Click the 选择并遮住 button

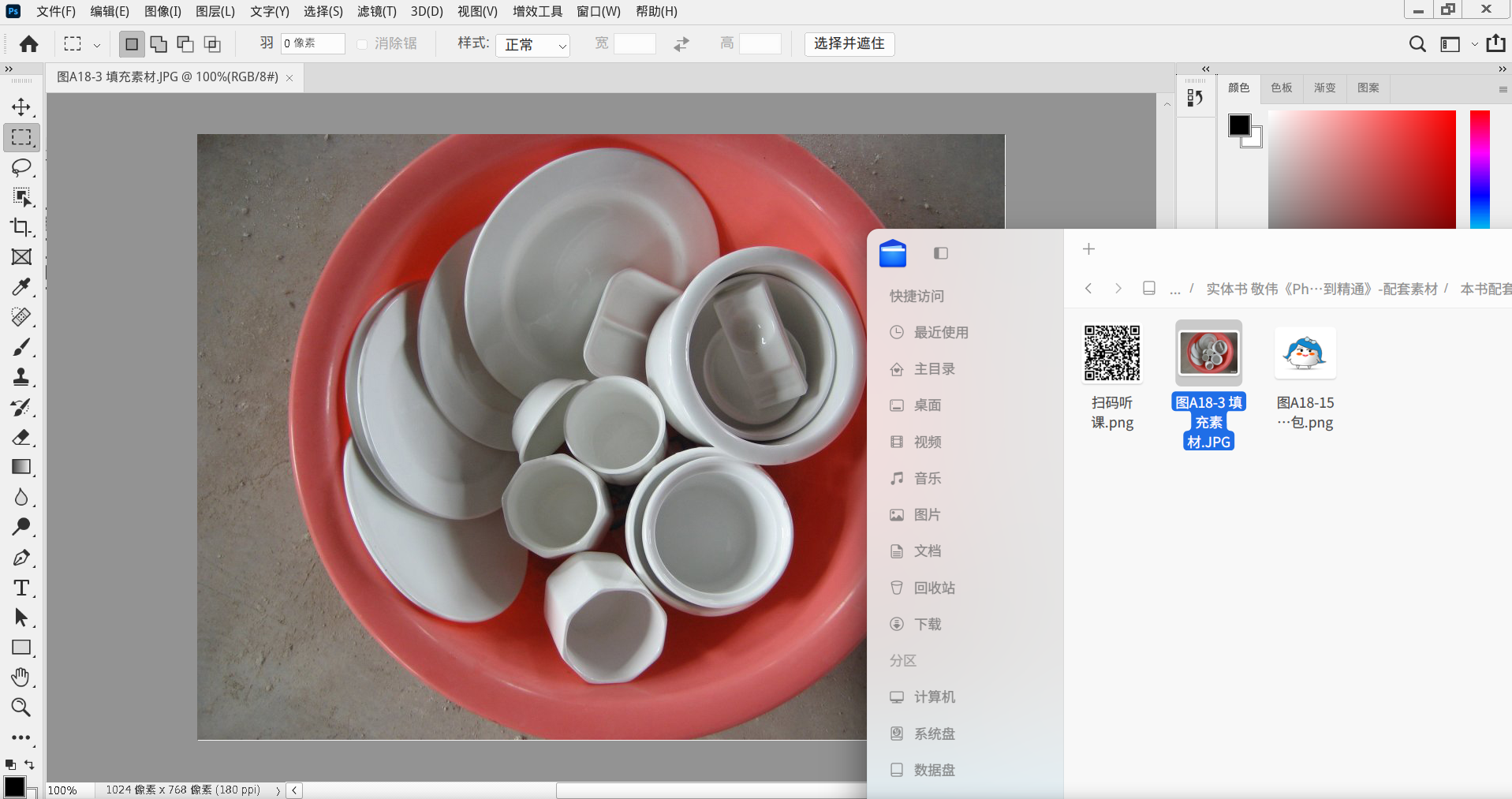tap(849, 44)
